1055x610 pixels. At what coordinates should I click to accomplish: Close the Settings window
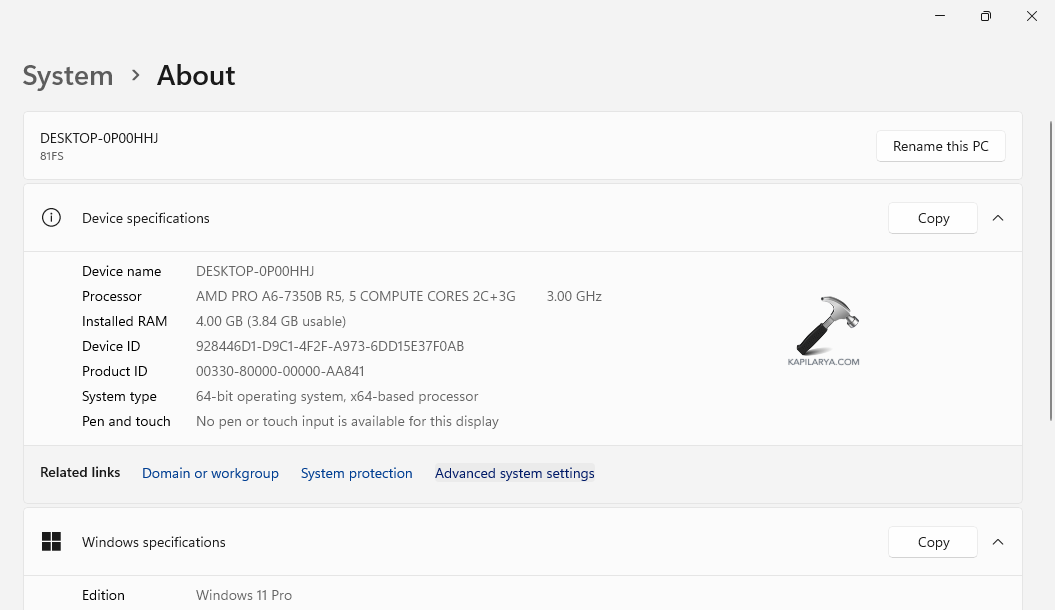[1032, 16]
